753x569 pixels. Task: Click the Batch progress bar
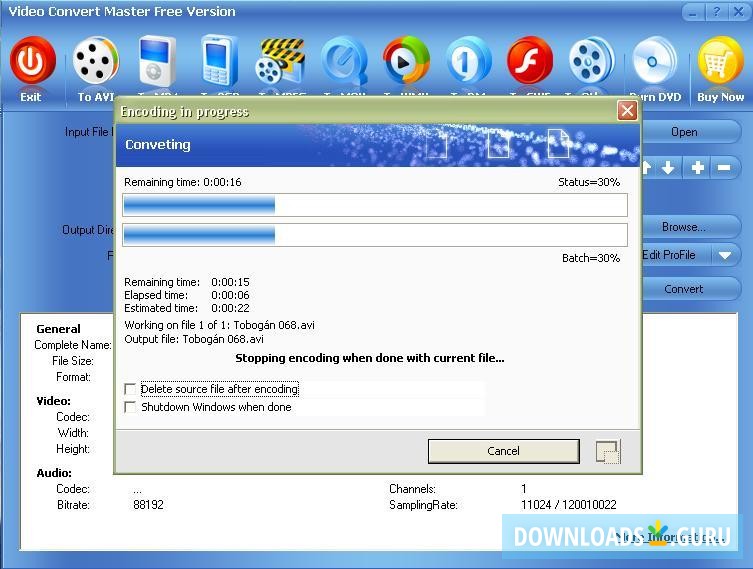tap(375, 235)
